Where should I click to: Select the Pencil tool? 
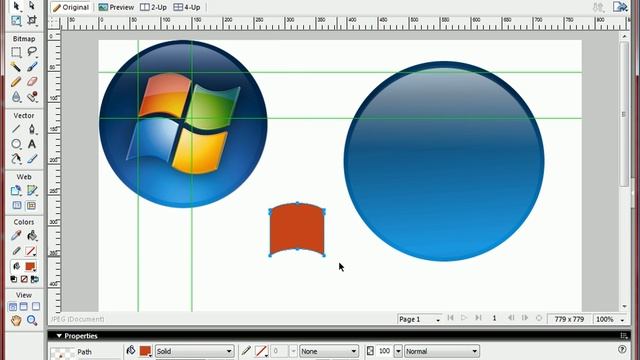tap(16, 82)
